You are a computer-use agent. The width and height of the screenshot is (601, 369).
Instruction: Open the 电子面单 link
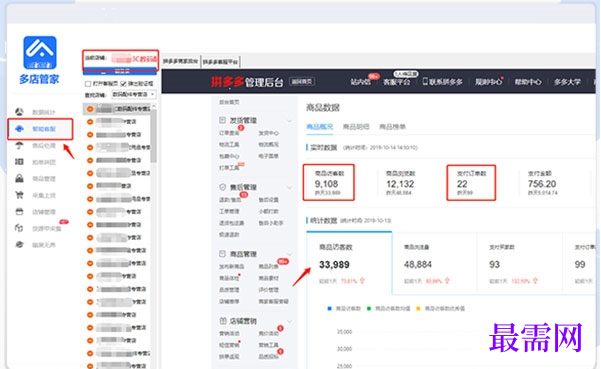[x=268, y=156]
